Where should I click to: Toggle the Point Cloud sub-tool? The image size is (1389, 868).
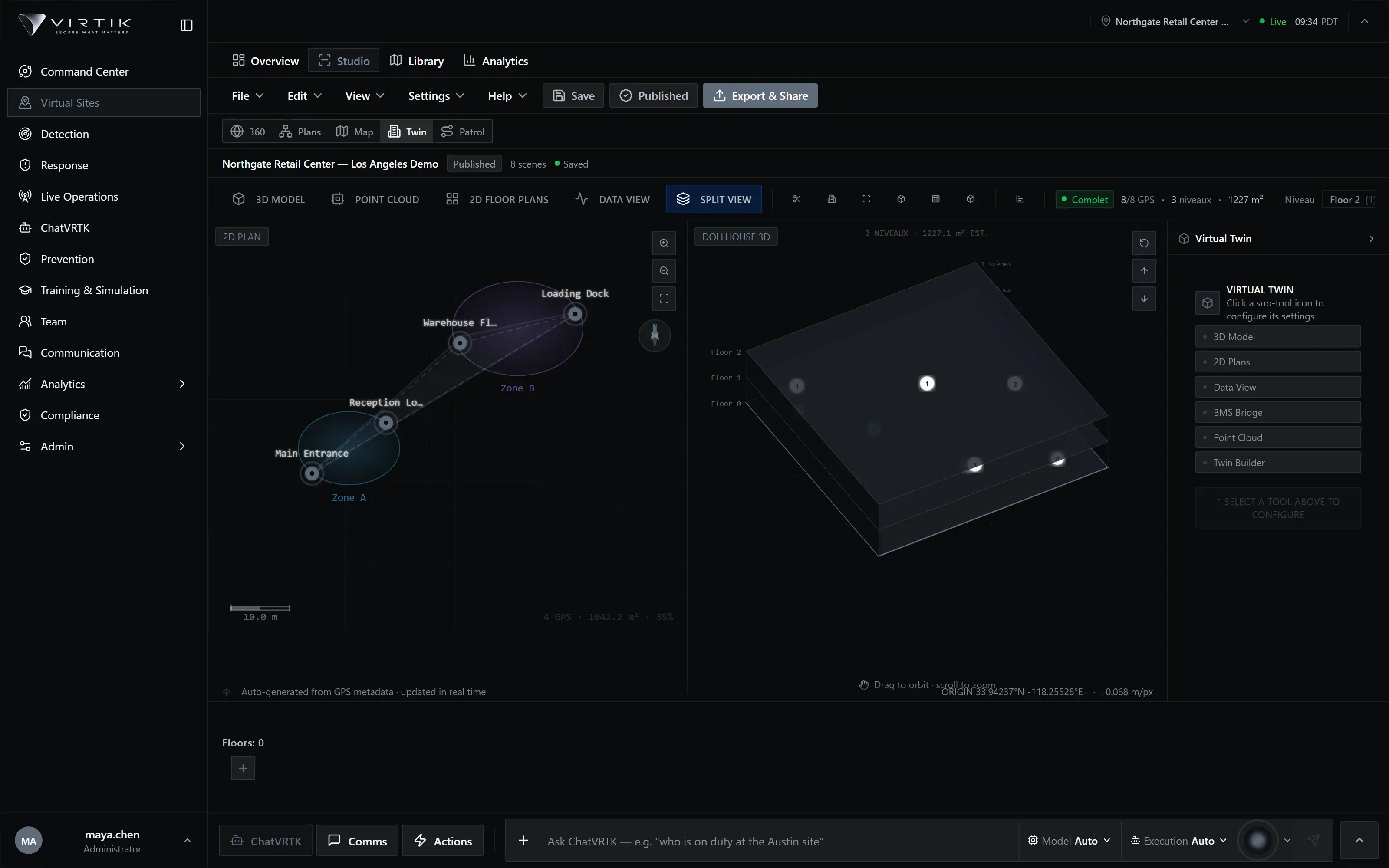point(1277,437)
